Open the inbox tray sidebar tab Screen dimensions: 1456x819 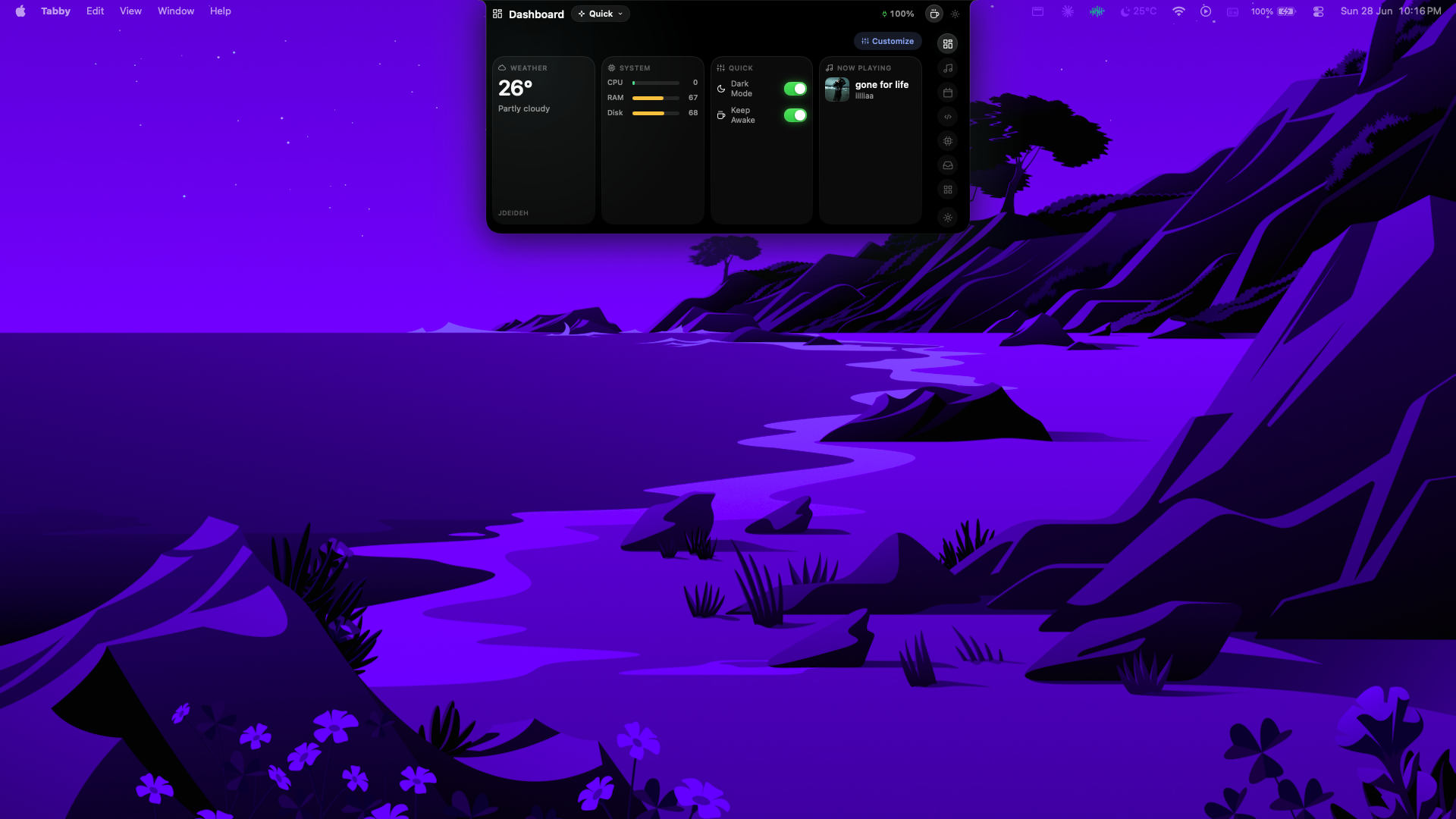(x=948, y=165)
